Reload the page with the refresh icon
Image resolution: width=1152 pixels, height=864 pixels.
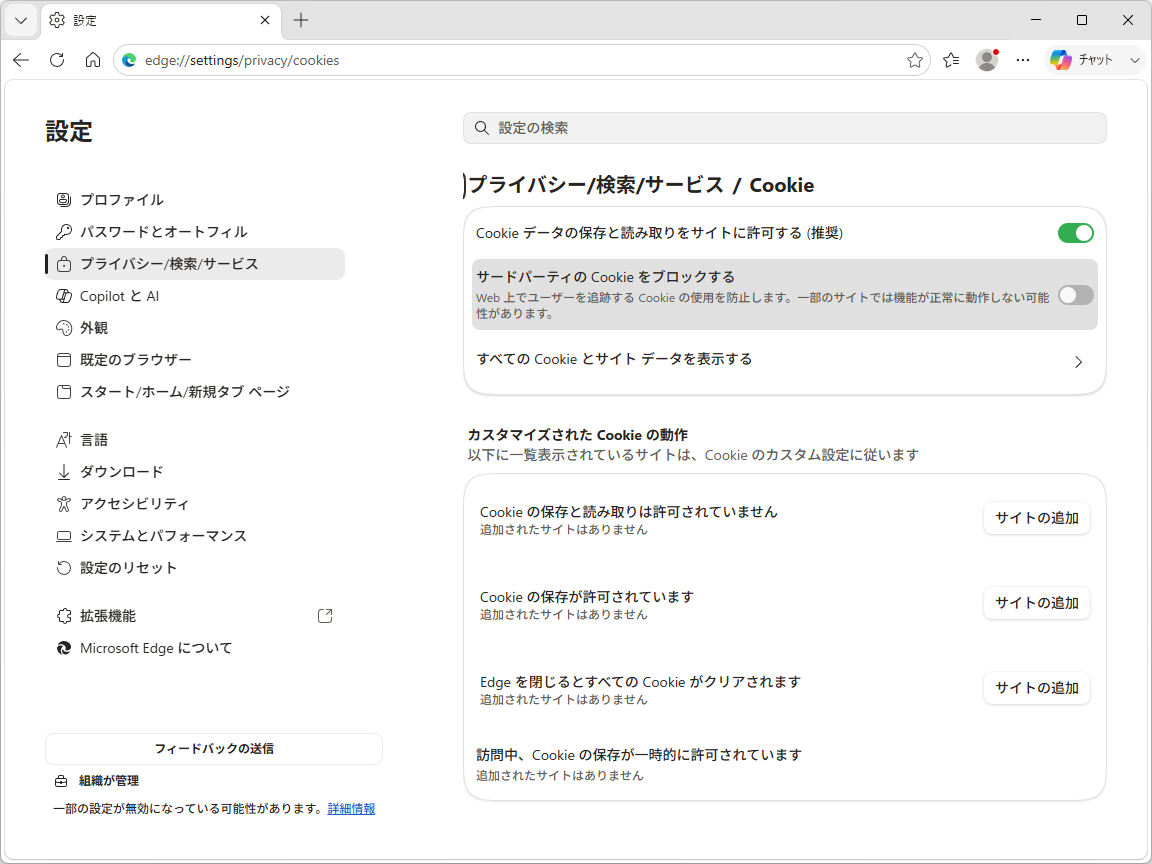pyautogui.click(x=57, y=60)
